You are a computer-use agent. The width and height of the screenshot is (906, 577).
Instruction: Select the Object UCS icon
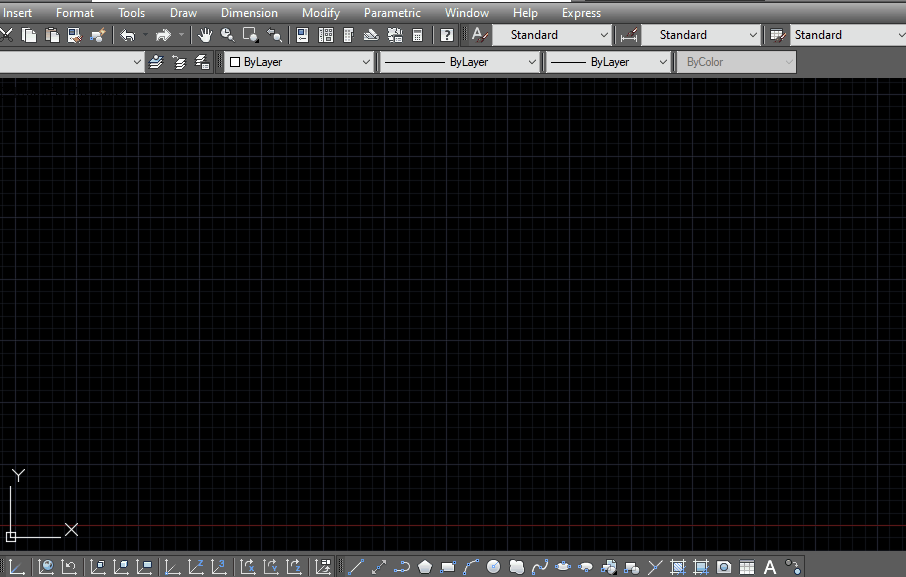point(121,567)
